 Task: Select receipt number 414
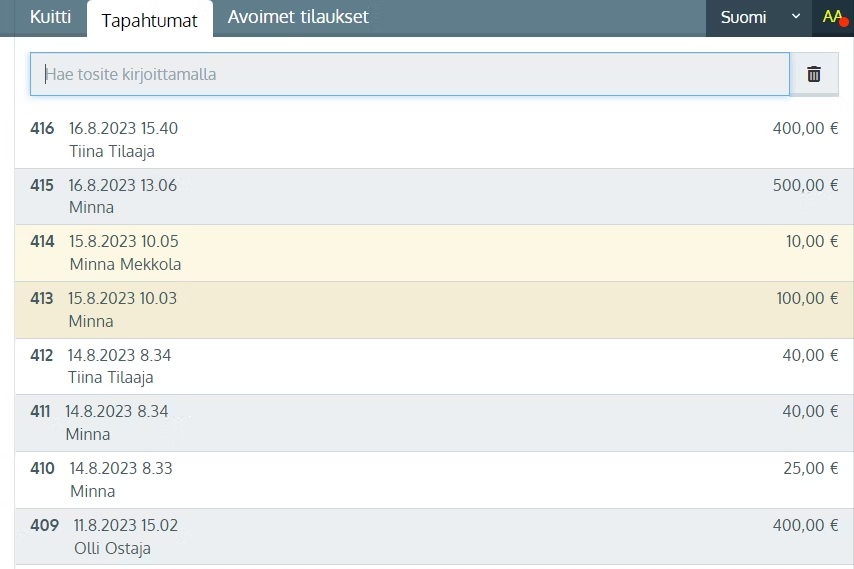pyautogui.click(x=42, y=241)
